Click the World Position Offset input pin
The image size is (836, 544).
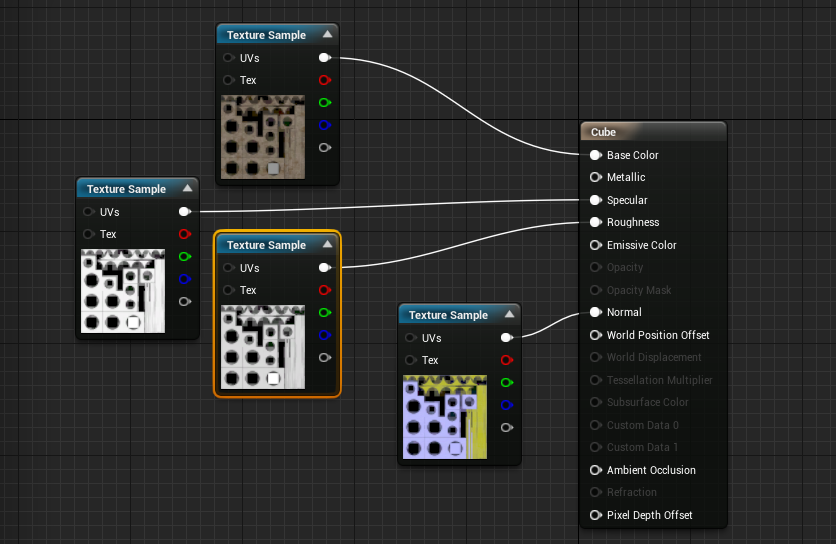point(595,335)
